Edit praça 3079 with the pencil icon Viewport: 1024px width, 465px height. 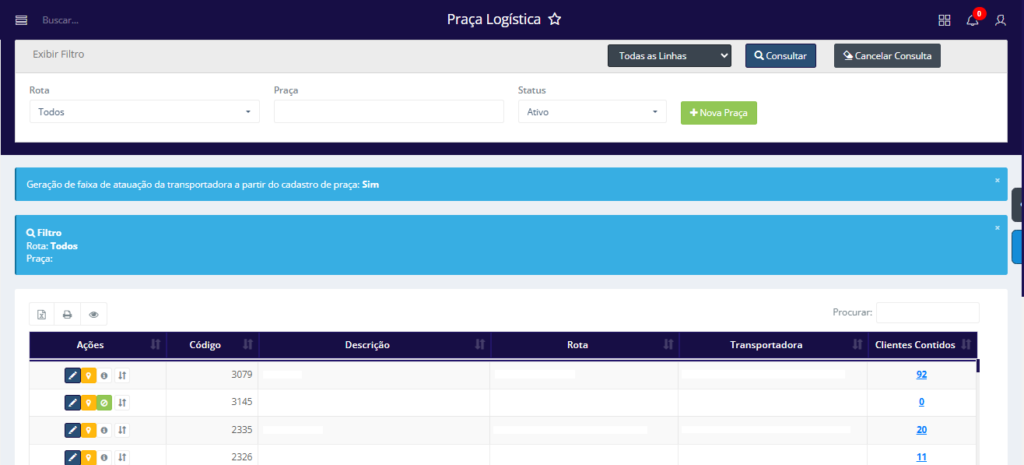coord(72,375)
